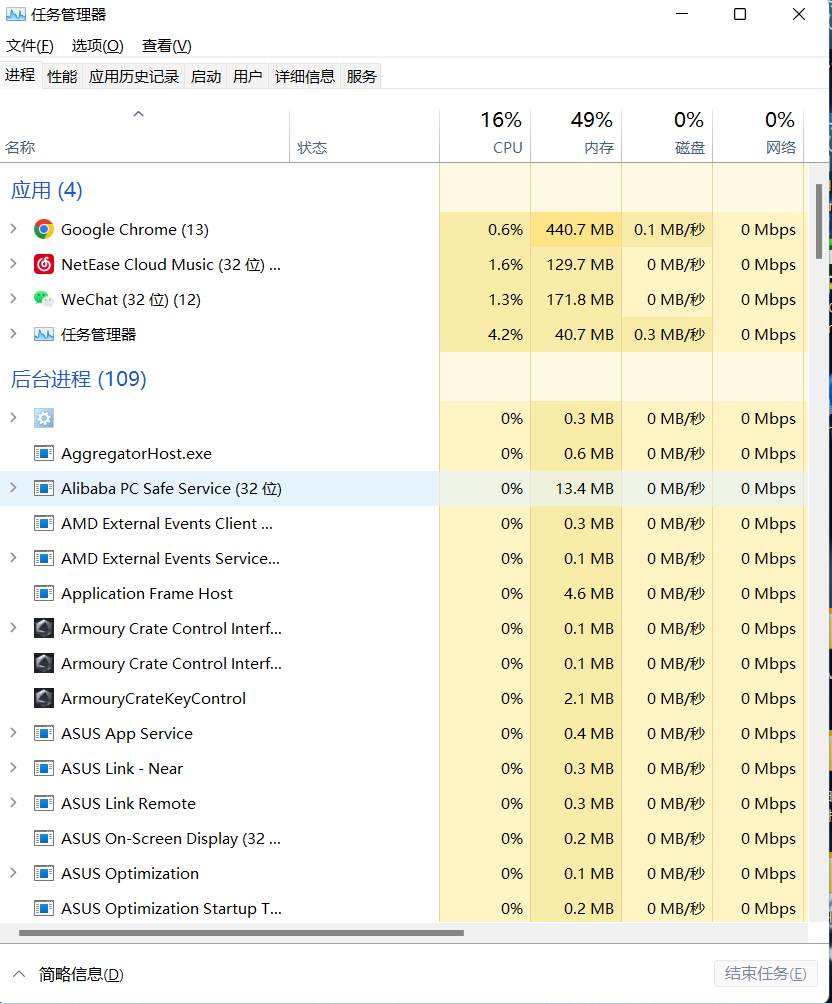Sort by the 名称 column header
The width and height of the screenshot is (832, 1004).
[x=145, y=135]
